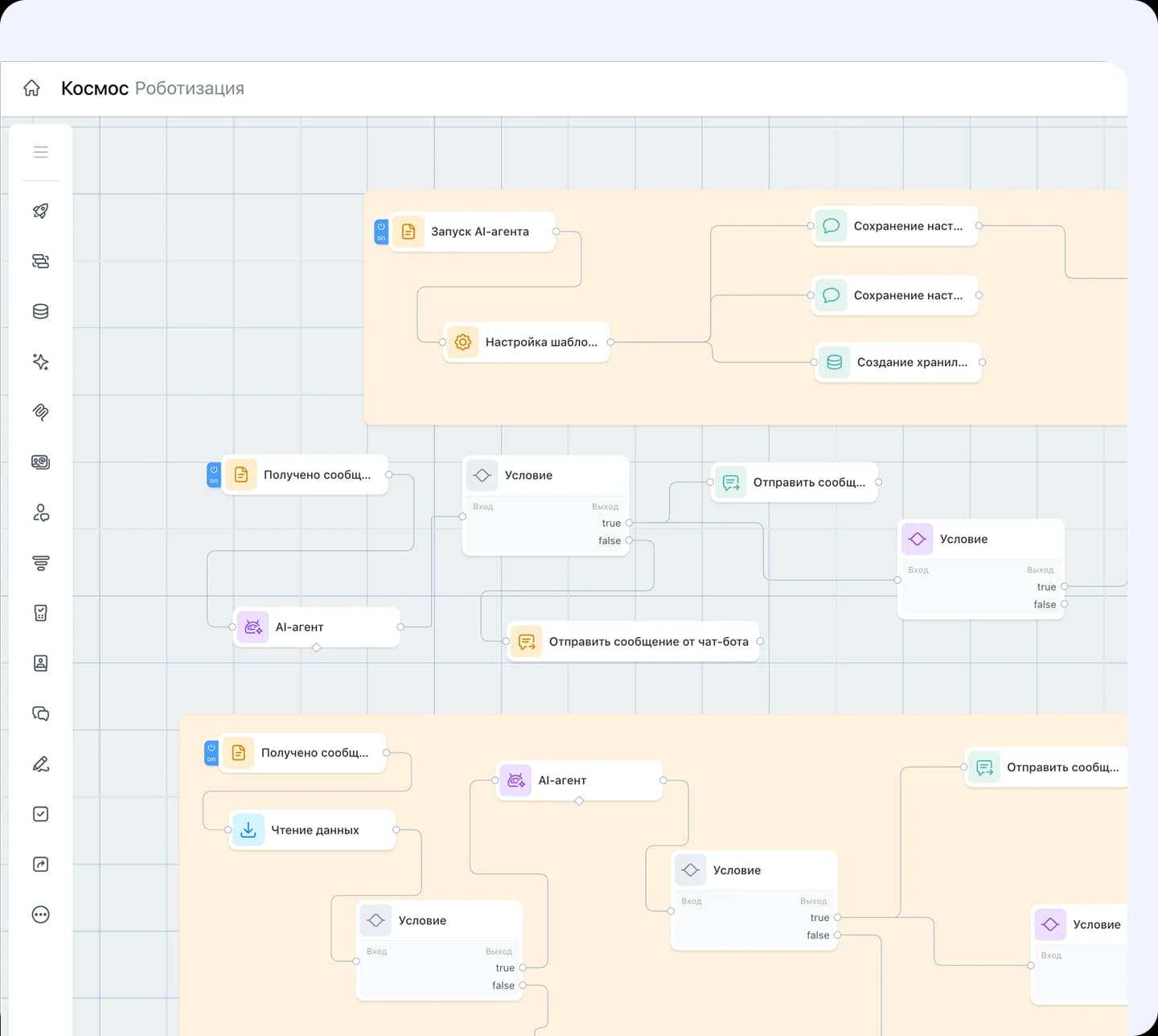Expand the diamond handle under the middle AI-агент node
Viewport: 1158px width, 1036px height.
(316, 647)
